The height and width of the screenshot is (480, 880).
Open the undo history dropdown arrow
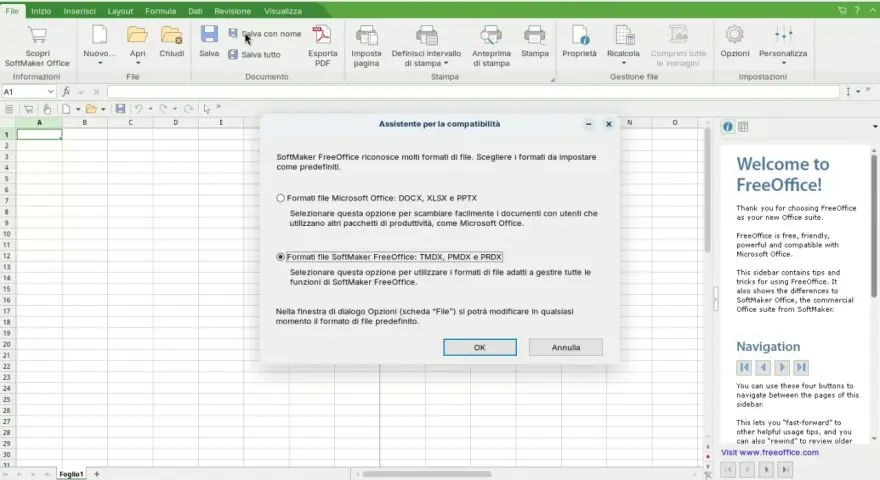150,109
